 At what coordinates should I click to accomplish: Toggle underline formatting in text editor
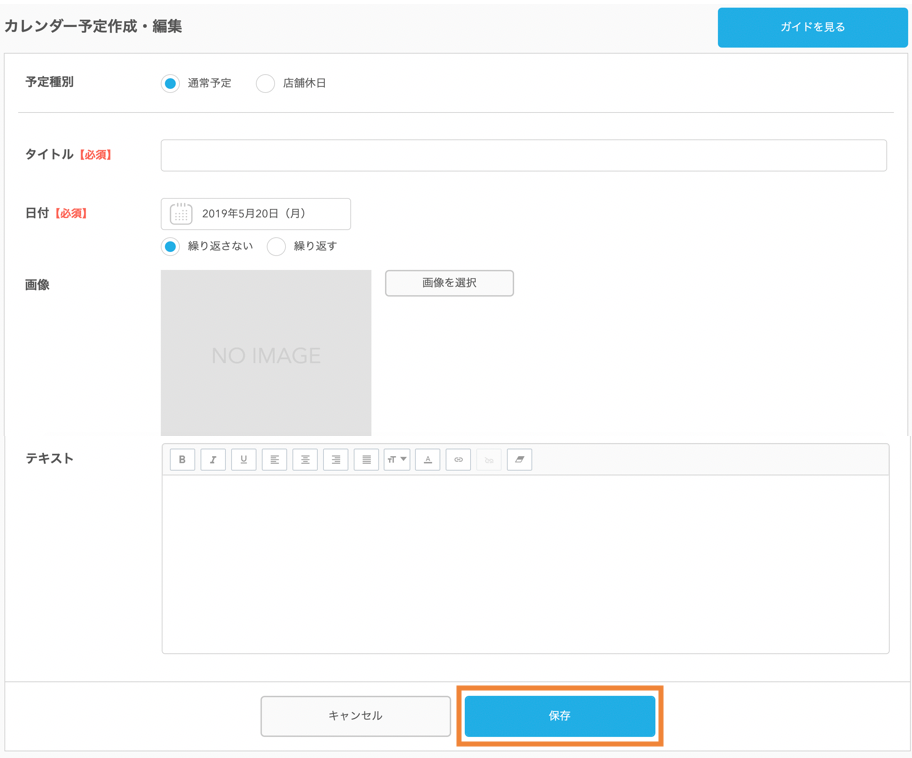point(244,460)
